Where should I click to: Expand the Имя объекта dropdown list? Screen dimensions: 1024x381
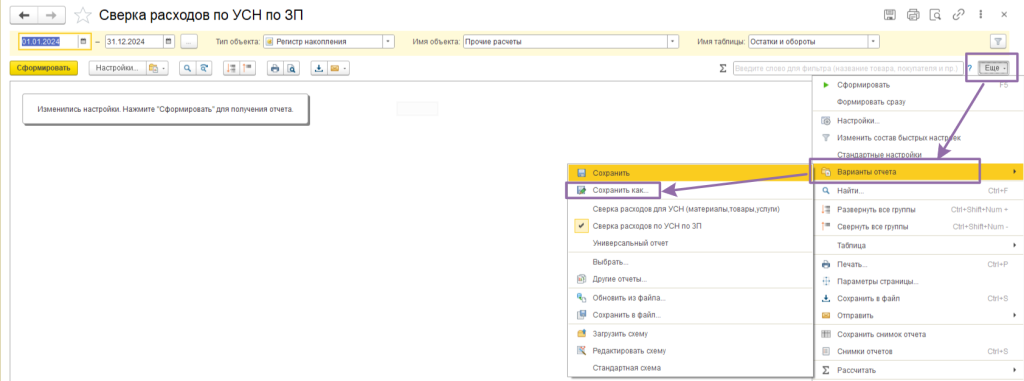click(x=673, y=42)
